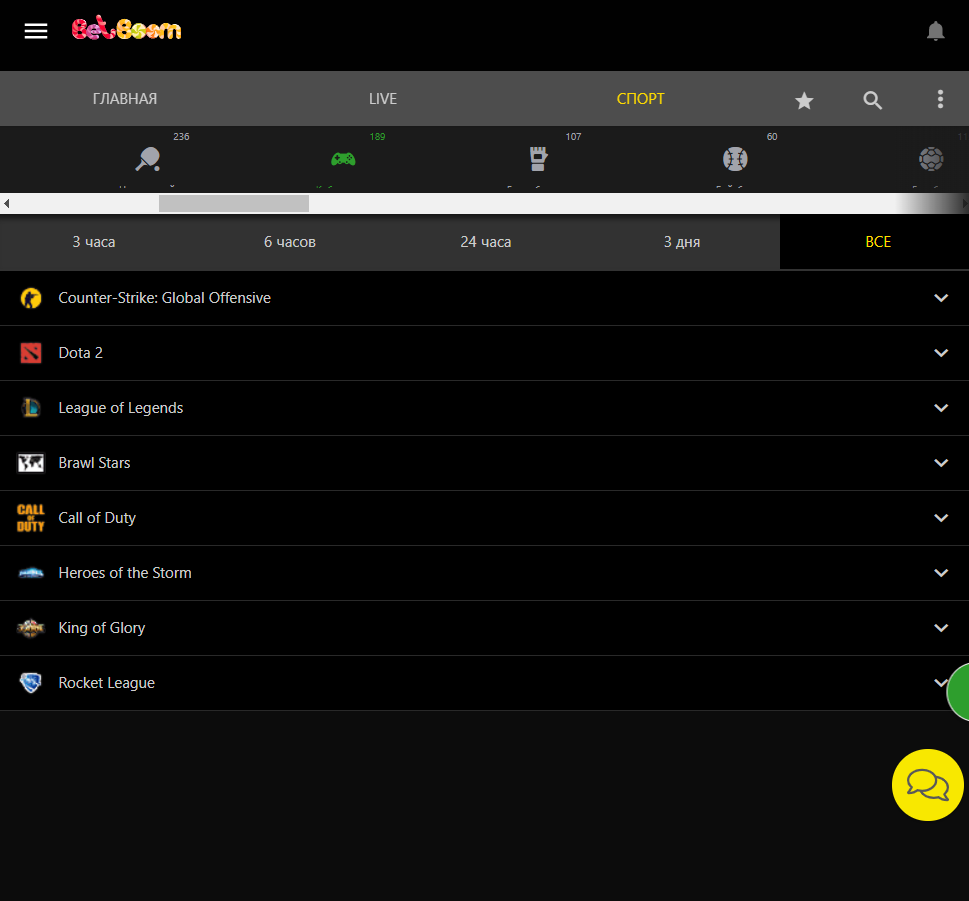This screenshot has height=901, width=969.
Task: Click the Counter-Strike game icon
Action: 31,298
